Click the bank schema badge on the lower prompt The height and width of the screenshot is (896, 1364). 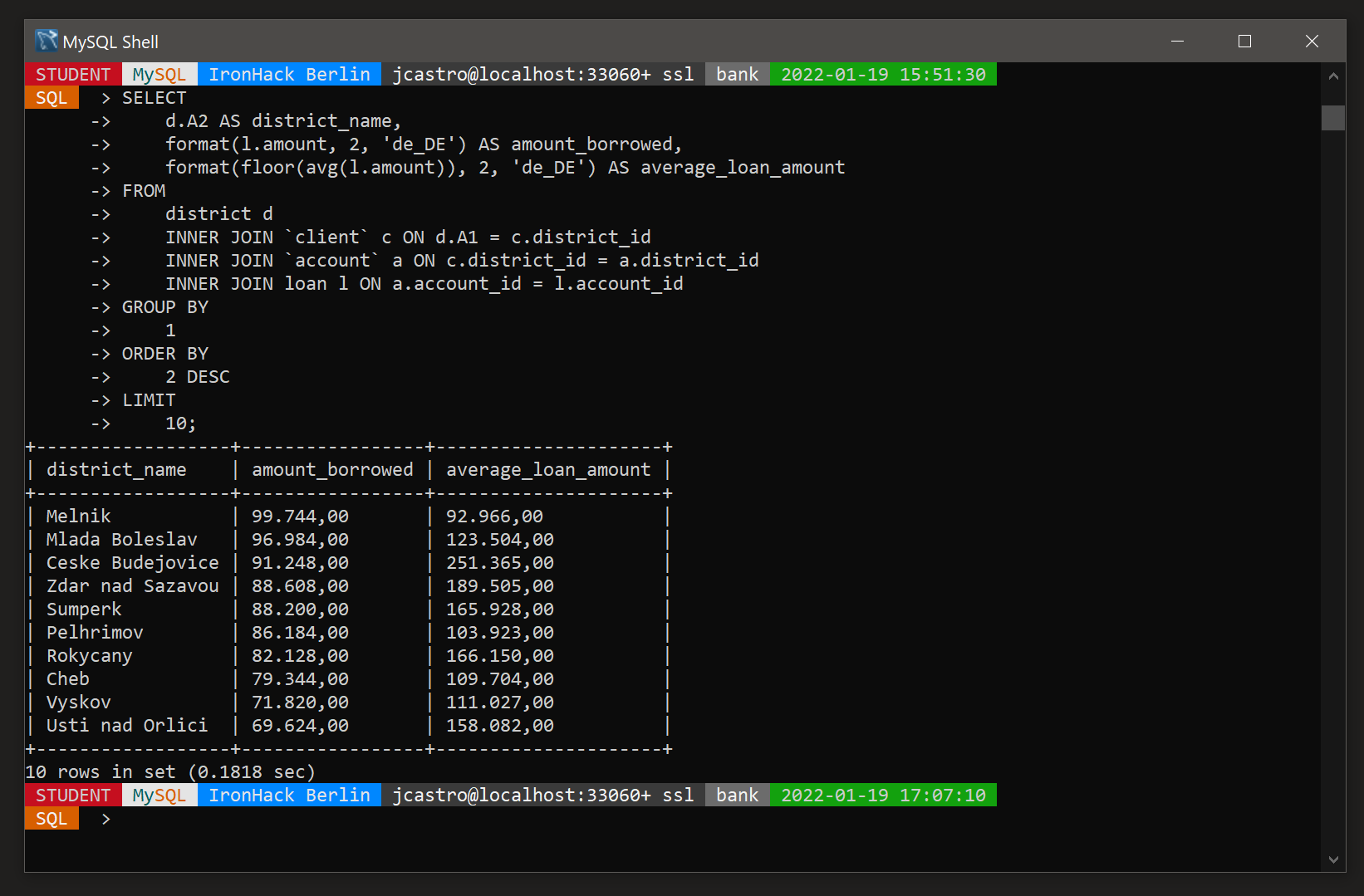coord(737,795)
